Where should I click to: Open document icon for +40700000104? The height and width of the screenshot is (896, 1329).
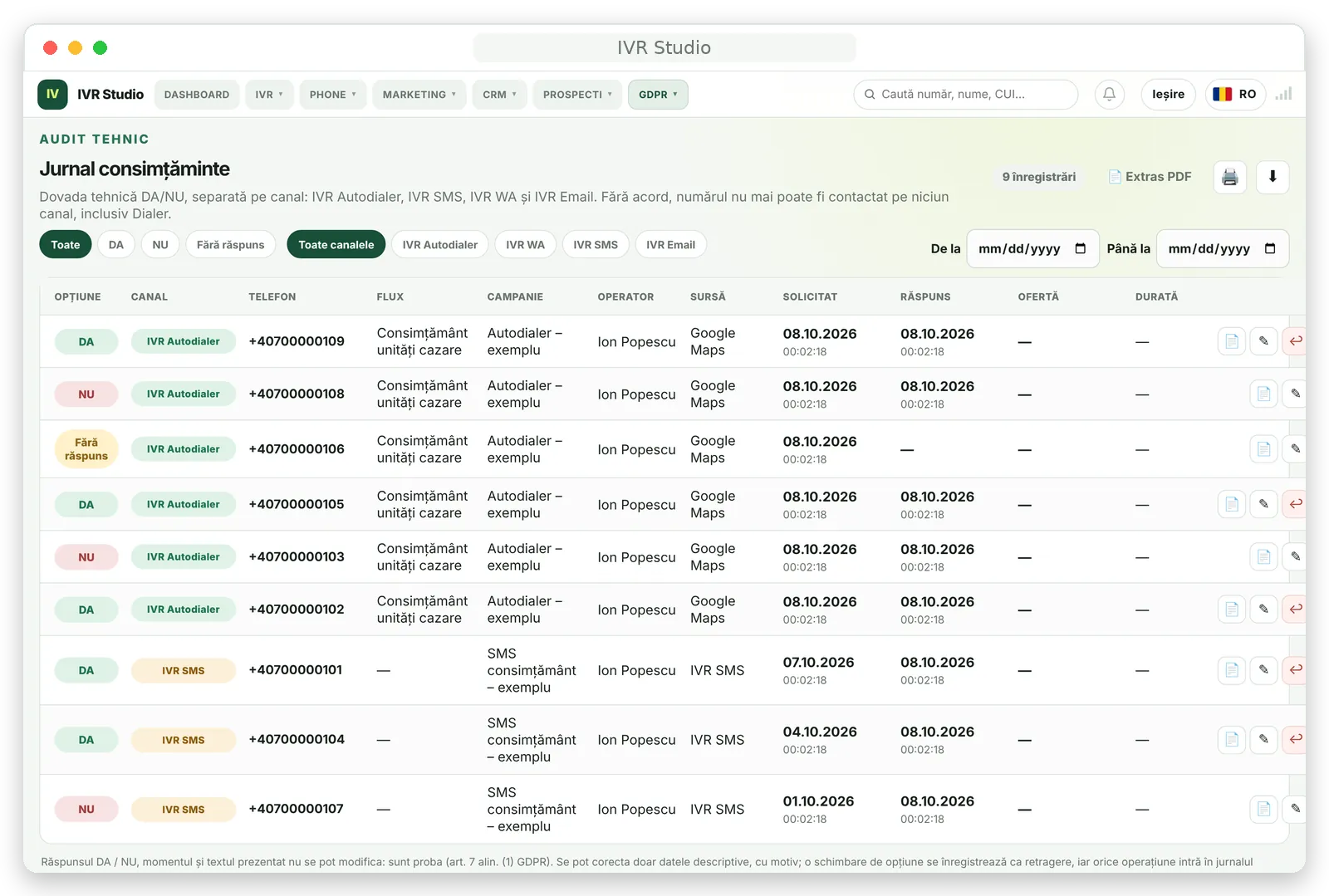1232,739
